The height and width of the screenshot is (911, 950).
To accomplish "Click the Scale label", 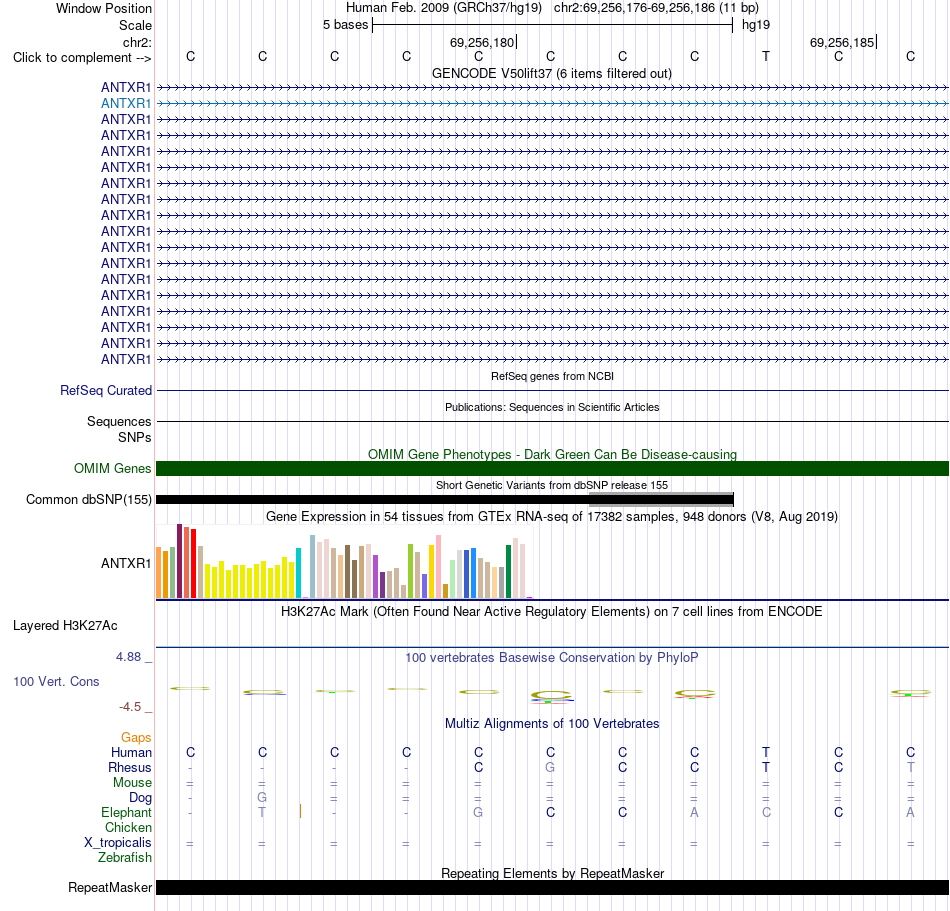I will pos(135,25).
